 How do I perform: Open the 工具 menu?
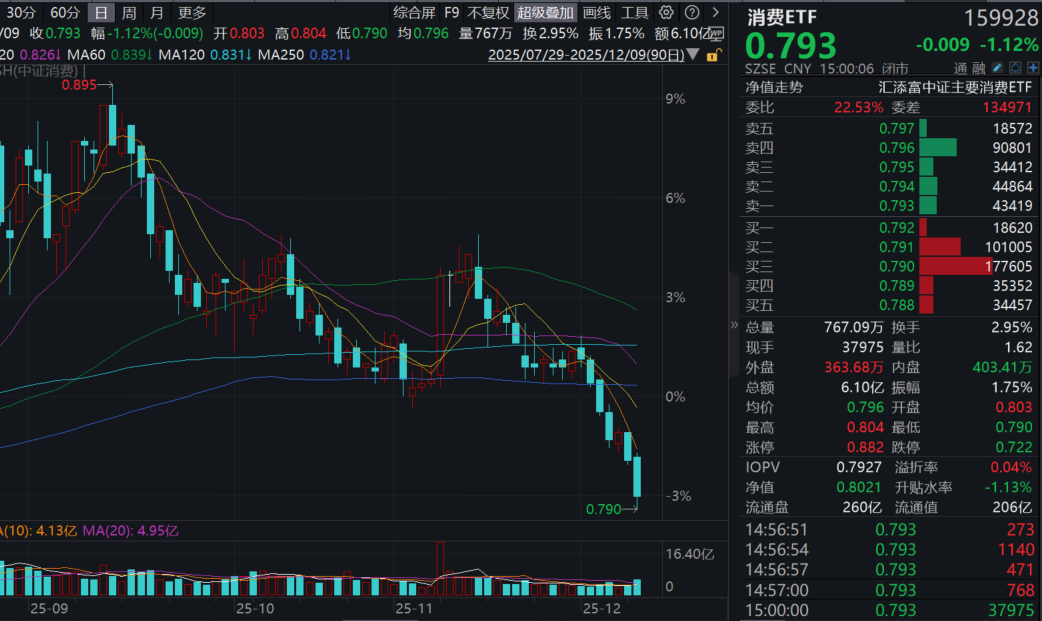(635, 13)
